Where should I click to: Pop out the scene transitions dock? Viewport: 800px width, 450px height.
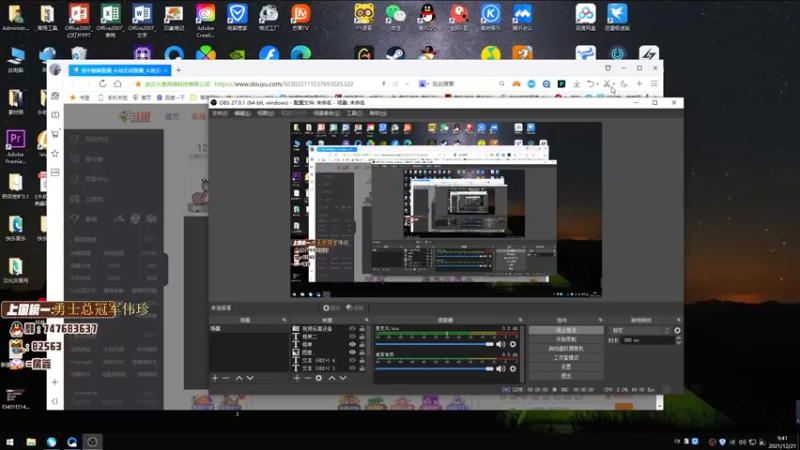point(679,320)
